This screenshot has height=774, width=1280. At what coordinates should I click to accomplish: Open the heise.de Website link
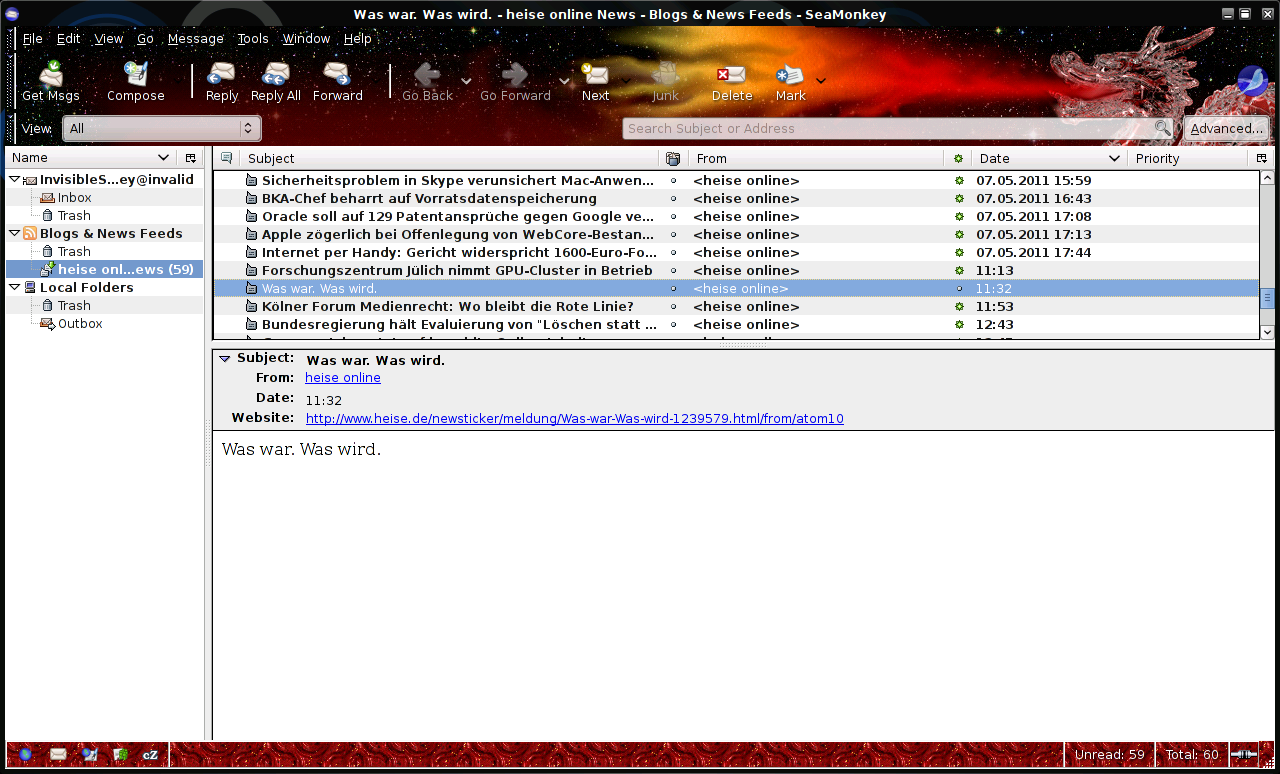(x=574, y=419)
